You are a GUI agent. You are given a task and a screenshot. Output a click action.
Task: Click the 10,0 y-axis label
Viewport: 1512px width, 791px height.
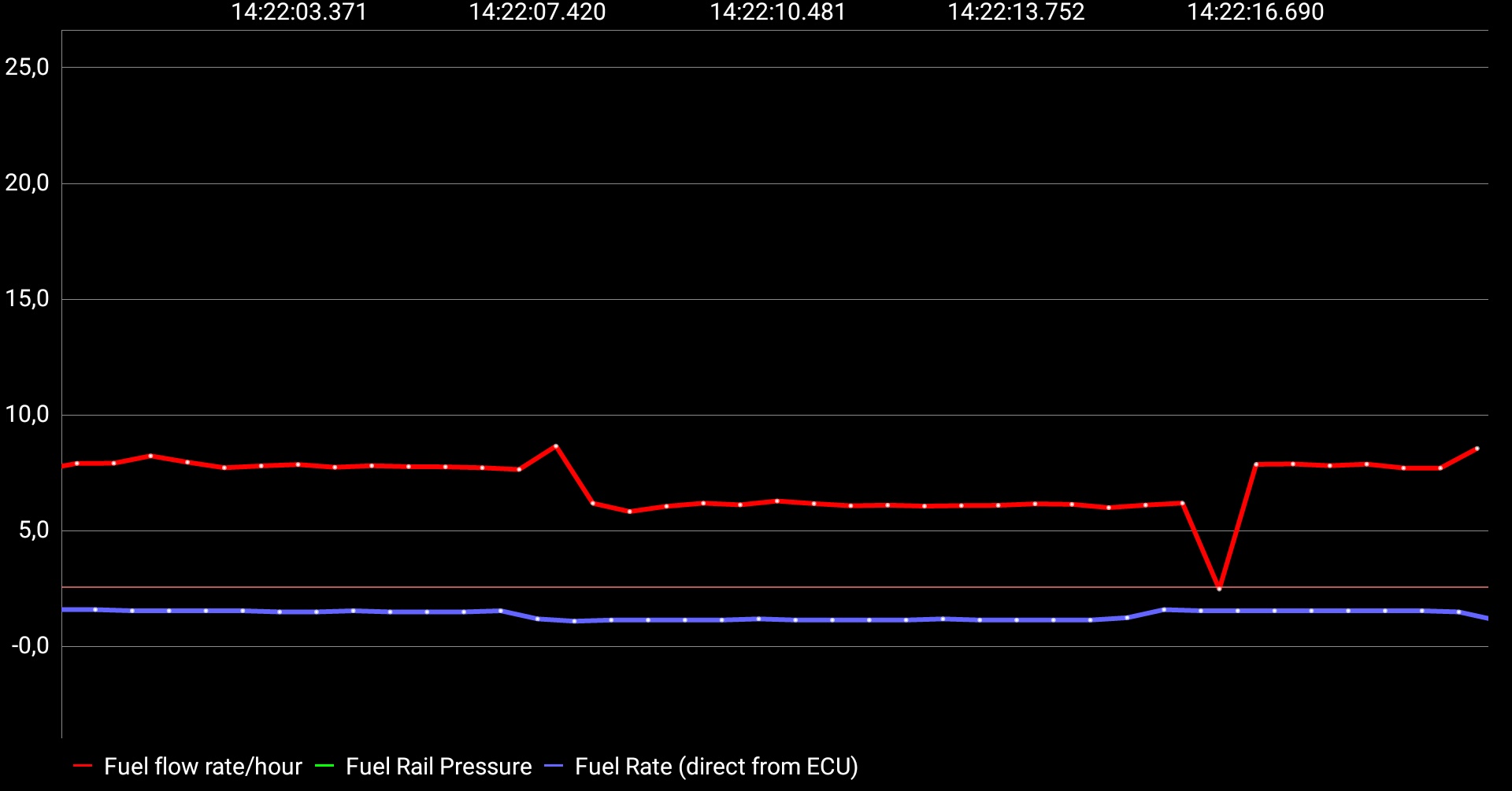point(28,415)
